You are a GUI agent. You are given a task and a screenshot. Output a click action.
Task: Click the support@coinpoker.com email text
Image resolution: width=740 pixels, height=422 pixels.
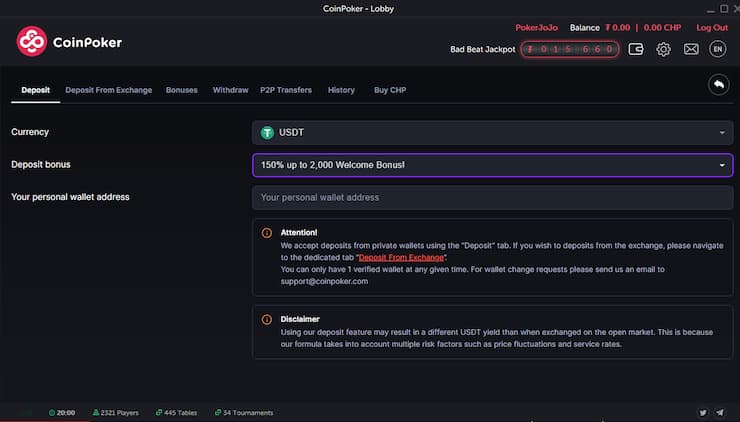pyautogui.click(x=324, y=281)
